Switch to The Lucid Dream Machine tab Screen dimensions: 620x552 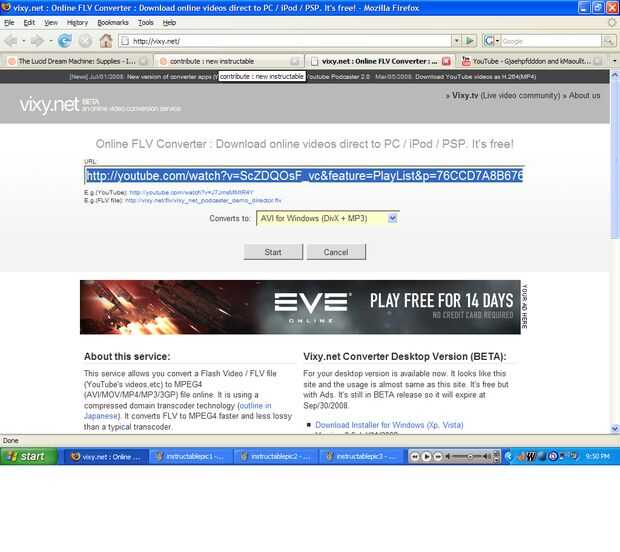click(x=76, y=61)
